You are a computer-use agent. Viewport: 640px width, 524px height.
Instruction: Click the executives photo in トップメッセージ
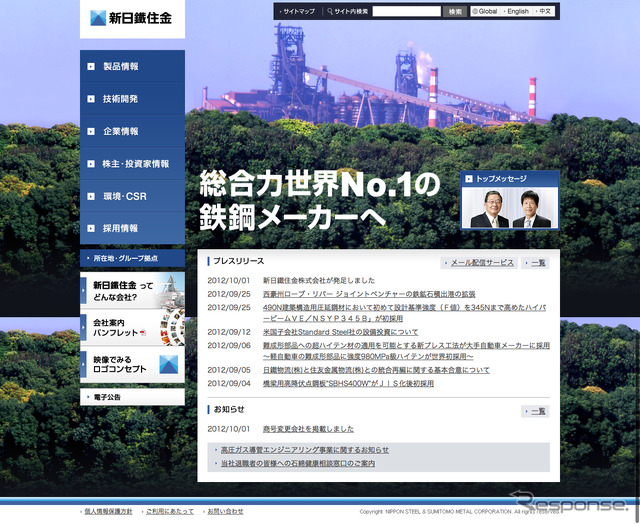(510, 208)
